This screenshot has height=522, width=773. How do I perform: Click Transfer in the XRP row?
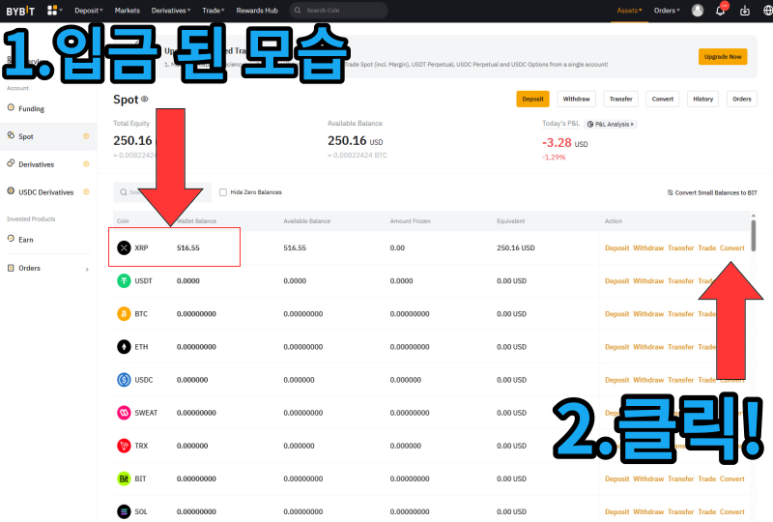tap(681, 248)
